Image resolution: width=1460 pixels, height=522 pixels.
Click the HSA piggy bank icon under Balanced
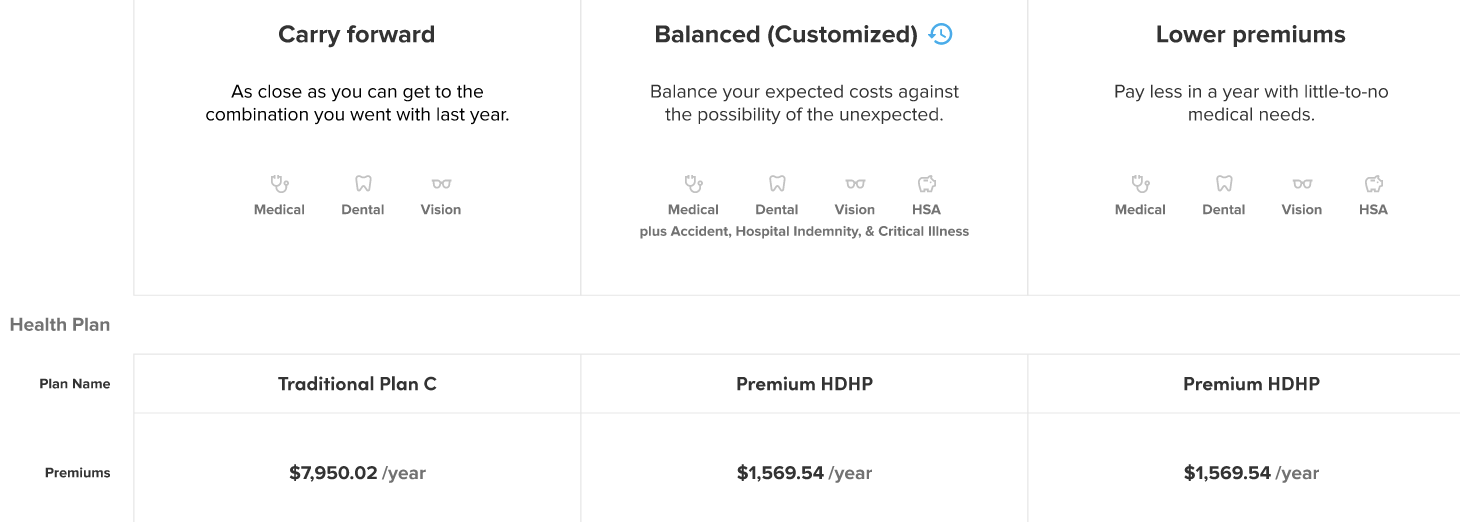point(927,184)
